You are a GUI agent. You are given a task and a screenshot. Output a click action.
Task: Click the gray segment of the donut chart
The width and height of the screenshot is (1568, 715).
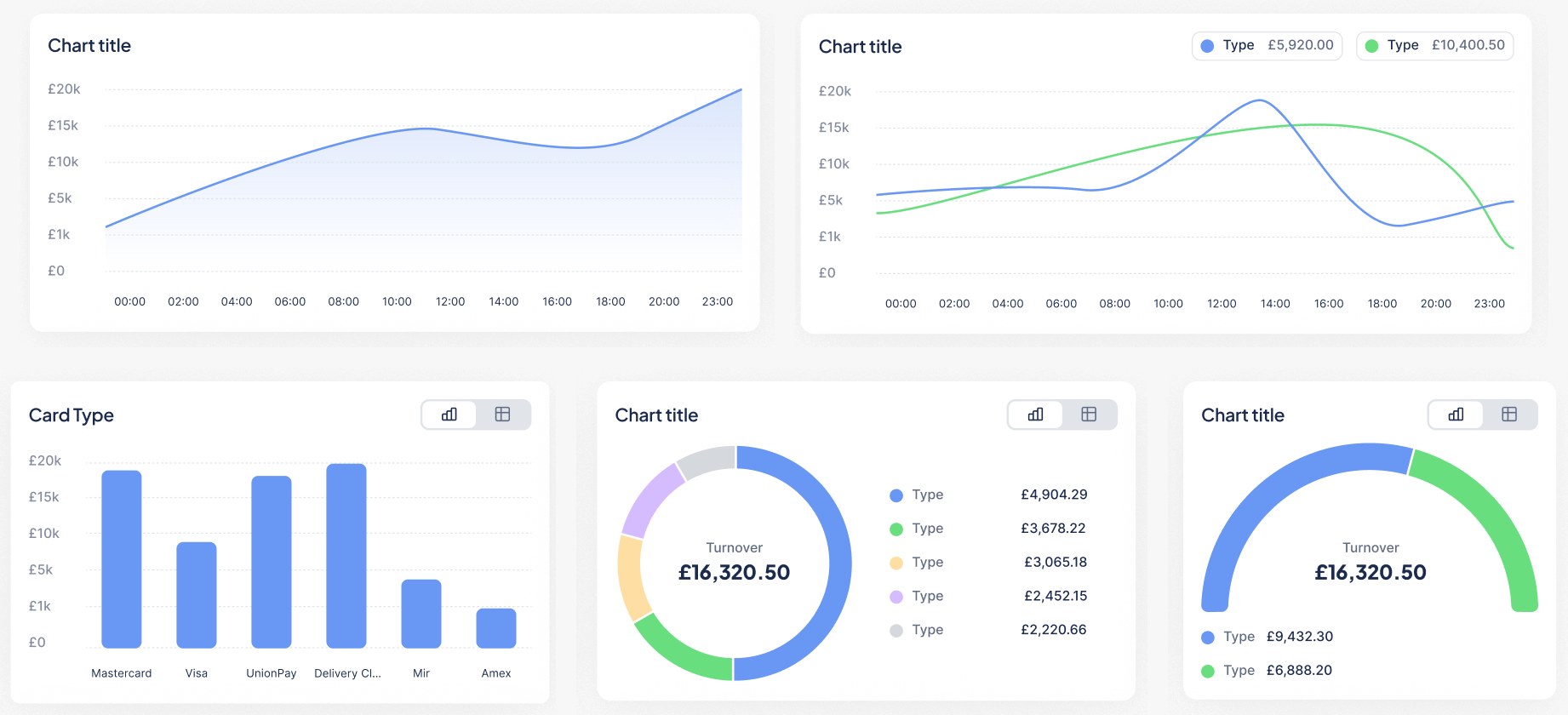click(707, 460)
